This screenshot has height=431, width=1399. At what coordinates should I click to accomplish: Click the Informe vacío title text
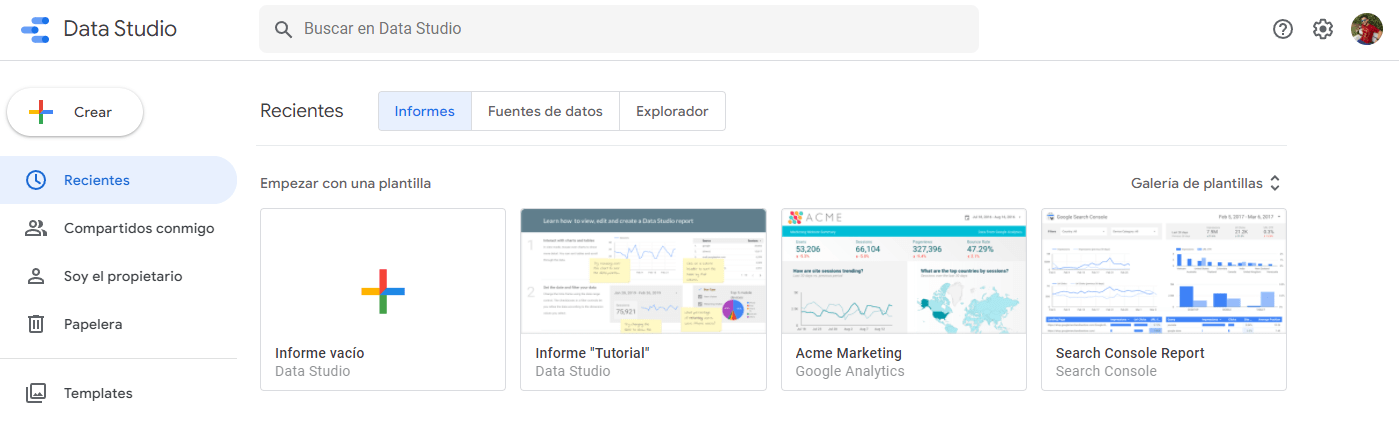point(320,353)
